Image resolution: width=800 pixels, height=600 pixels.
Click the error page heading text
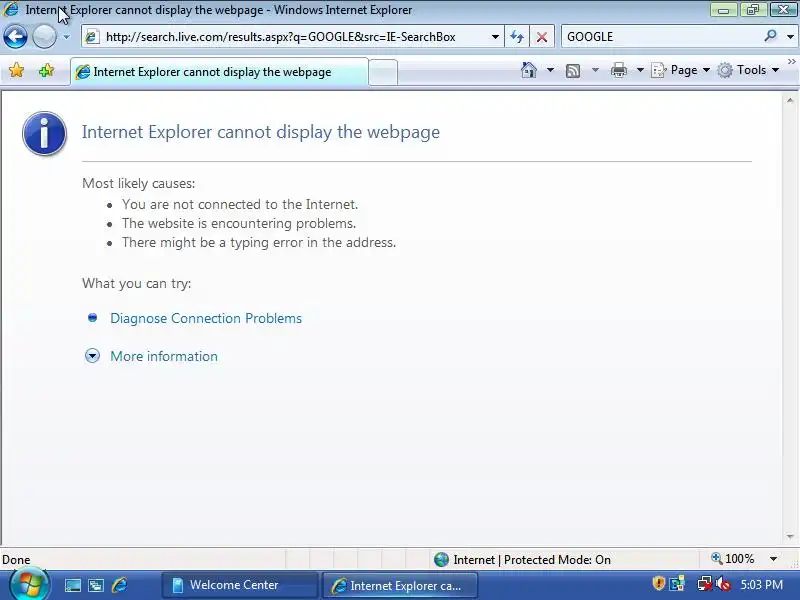[x=261, y=132]
